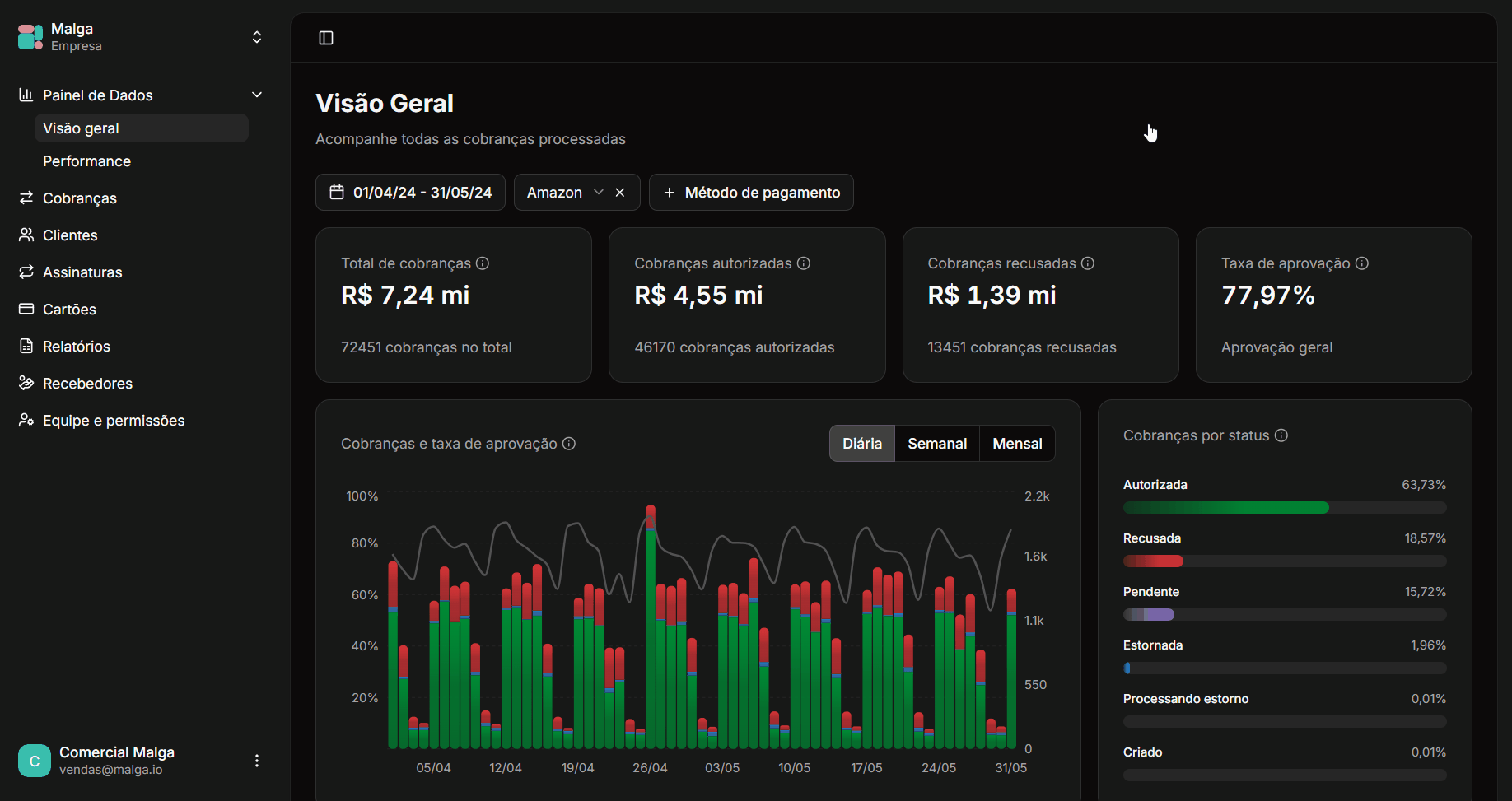This screenshot has height=801, width=1512.
Task: Click the Pendente purple progress bar
Action: pyautogui.click(x=1149, y=615)
